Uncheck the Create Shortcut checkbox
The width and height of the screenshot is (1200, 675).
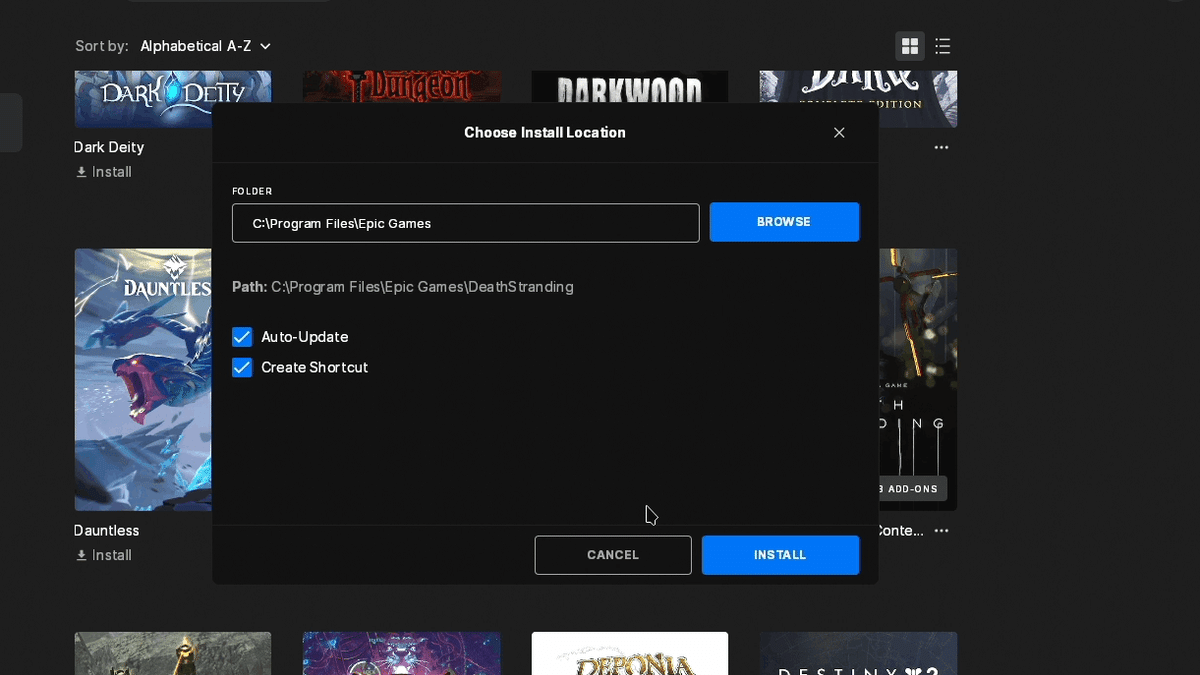coord(242,367)
